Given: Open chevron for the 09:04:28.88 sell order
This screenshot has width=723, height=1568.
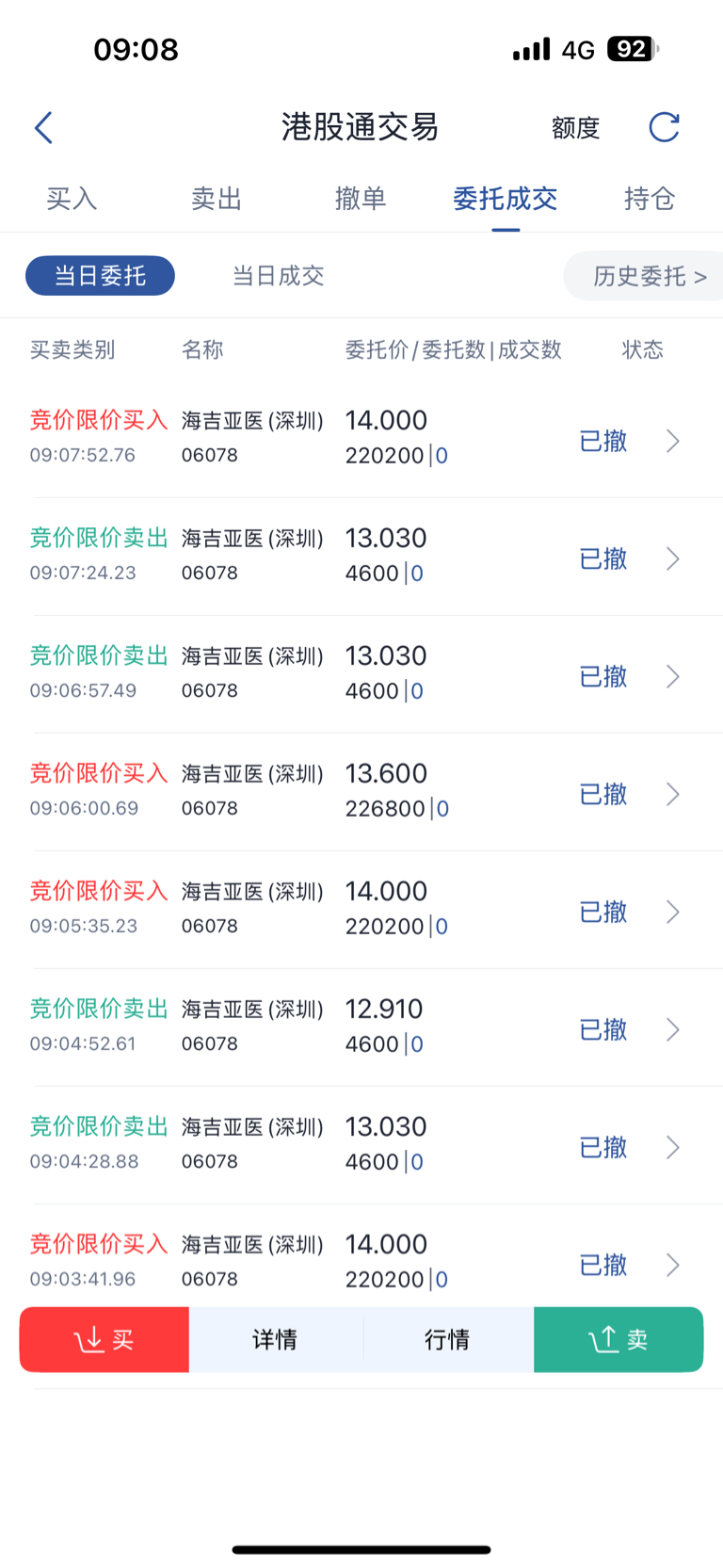Looking at the screenshot, I should tap(672, 1147).
